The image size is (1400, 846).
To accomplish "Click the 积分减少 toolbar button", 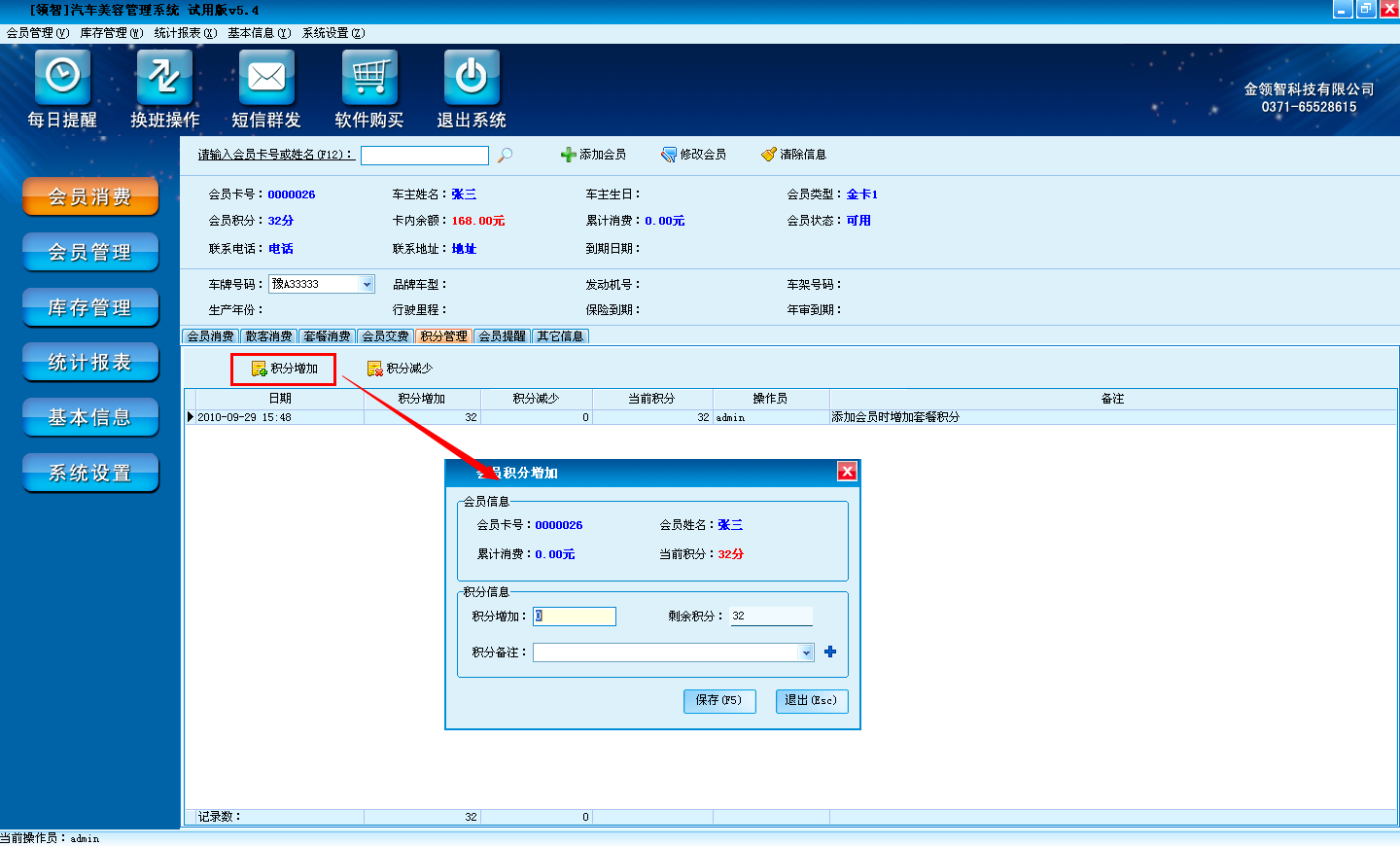I will click(x=400, y=369).
